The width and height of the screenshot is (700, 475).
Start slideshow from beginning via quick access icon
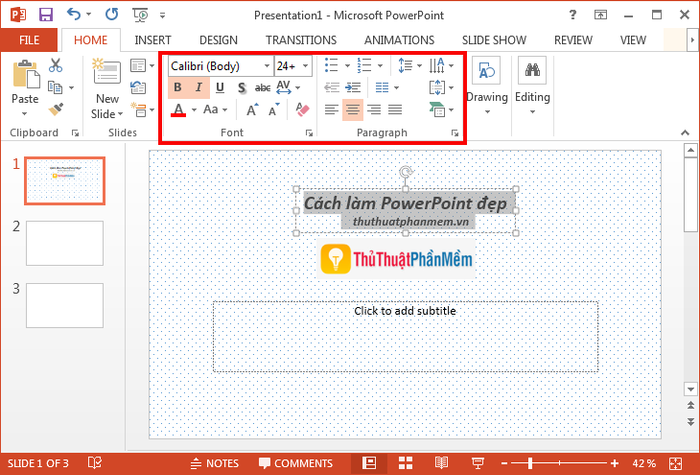140,15
